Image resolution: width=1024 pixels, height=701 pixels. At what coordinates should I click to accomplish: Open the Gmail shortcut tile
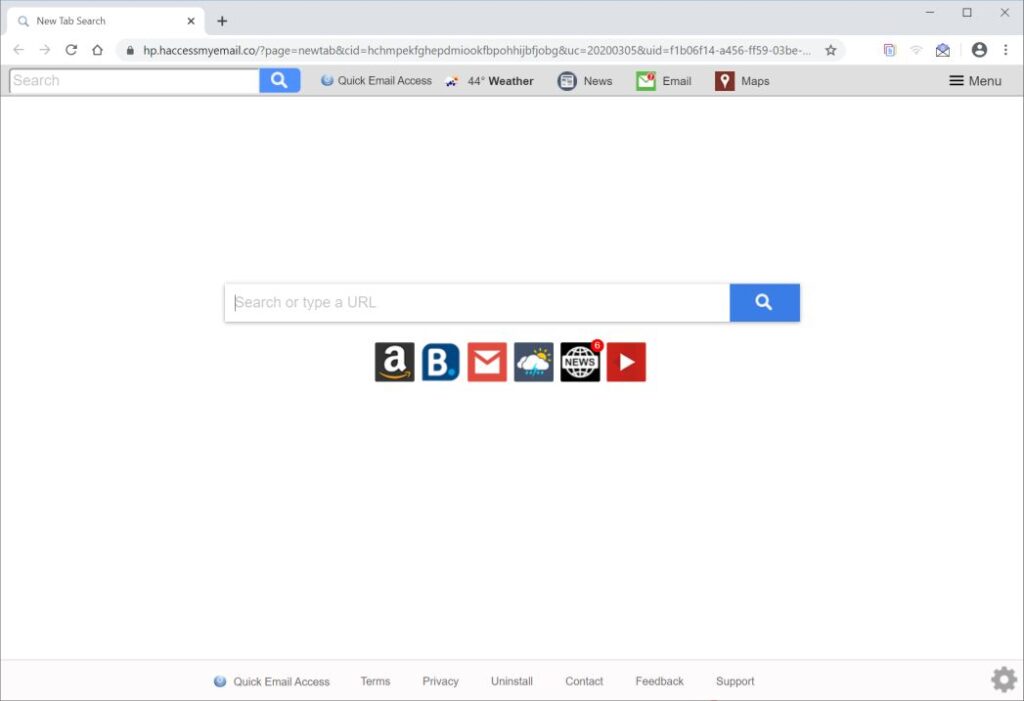(x=487, y=362)
